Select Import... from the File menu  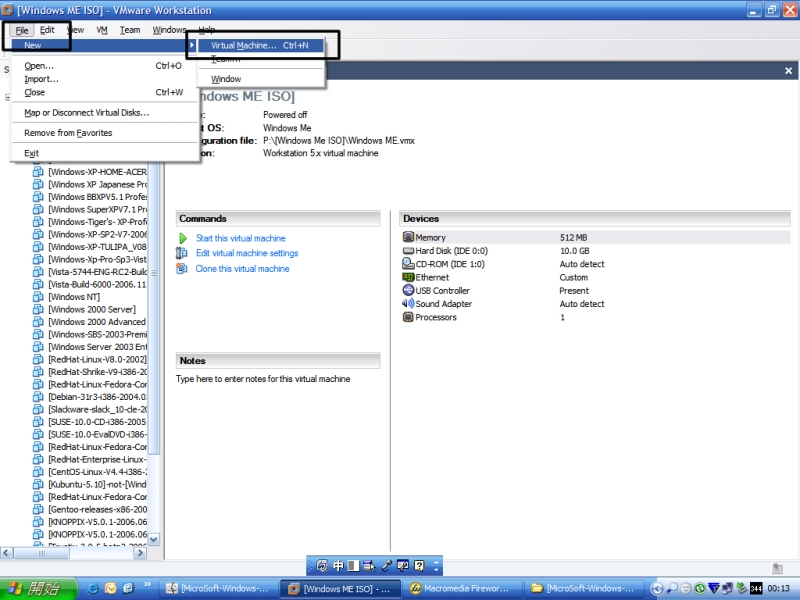[x=104, y=79]
